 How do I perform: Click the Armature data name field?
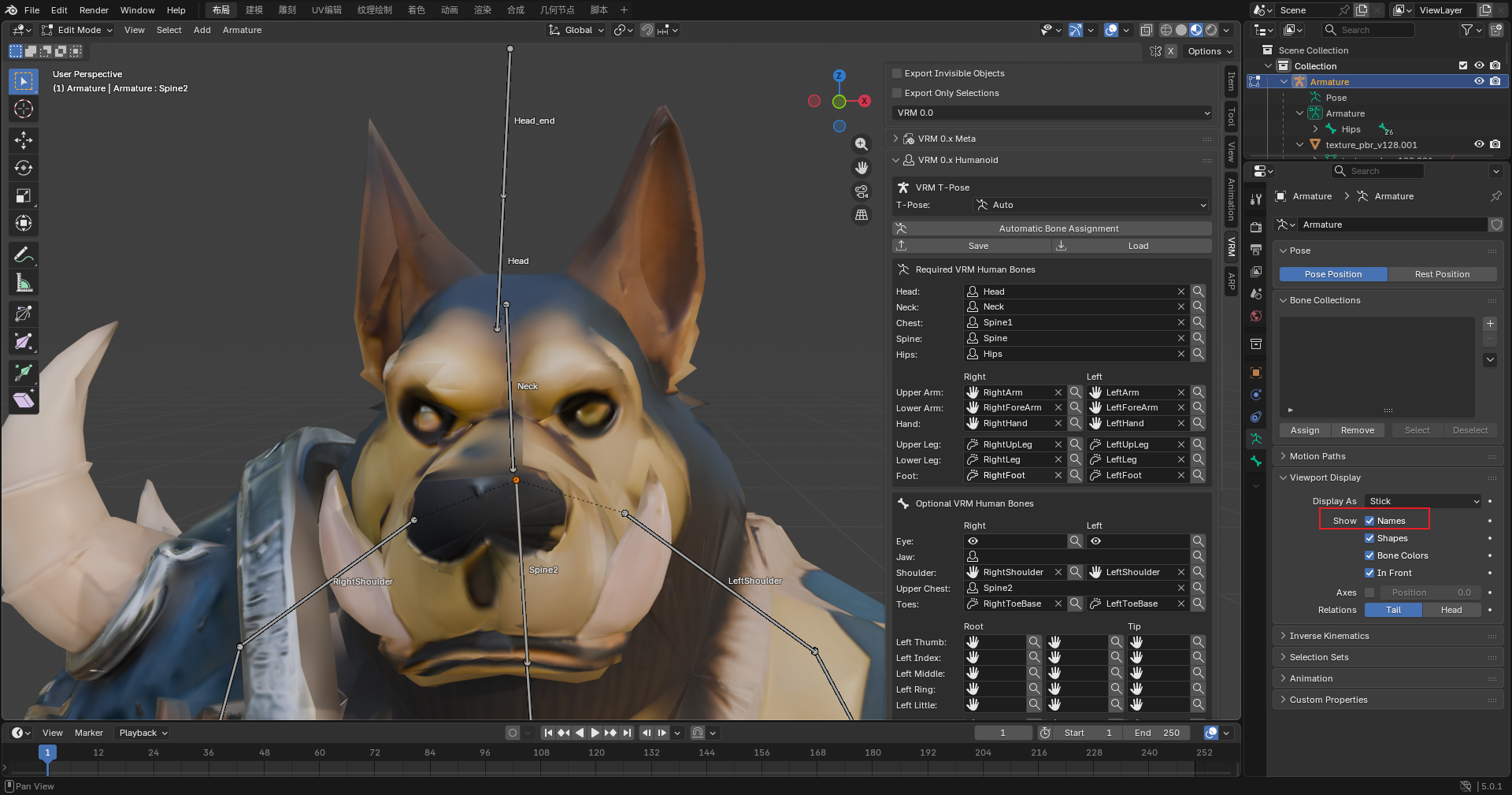click(x=1392, y=225)
